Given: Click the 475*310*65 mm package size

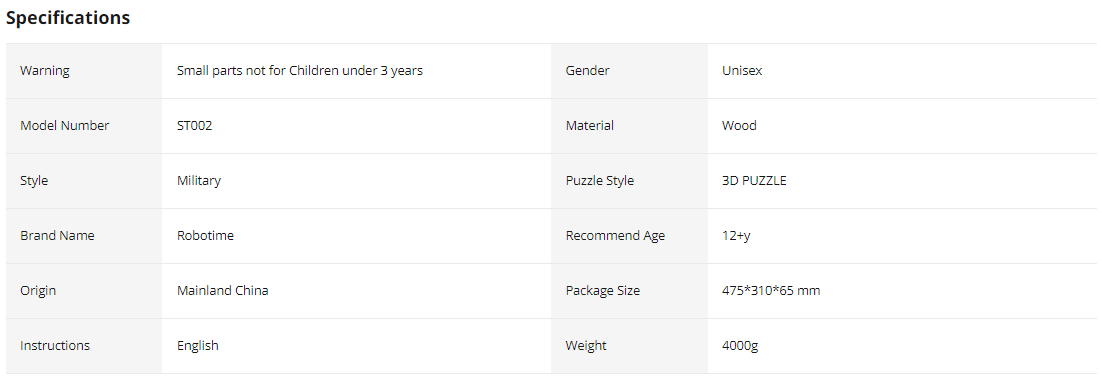Looking at the screenshot, I should click(771, 290).
